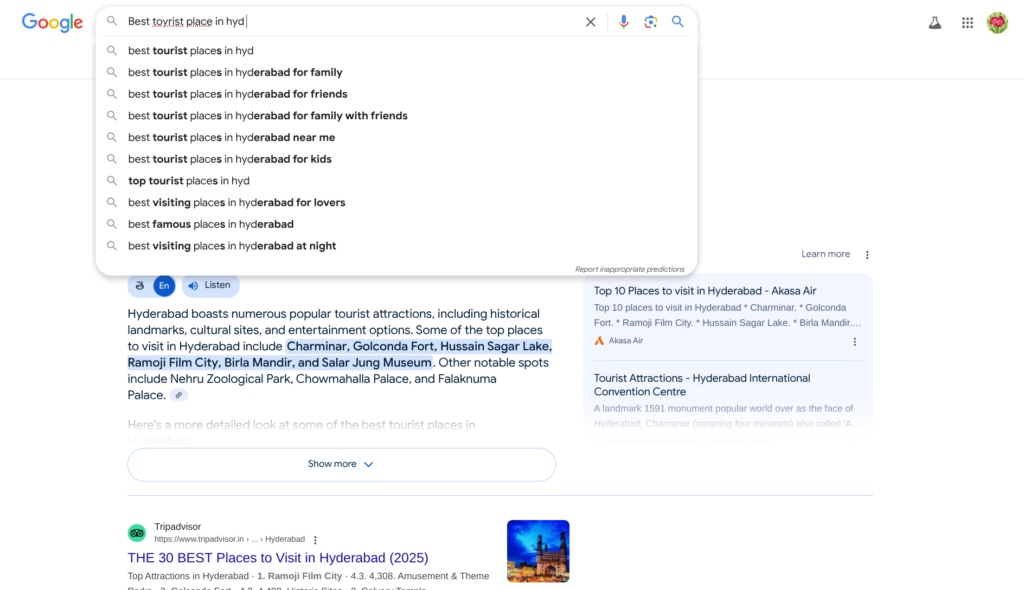Click the link chip after 'Palace.'
1024x590 pixels.
(x=178, y=395)
